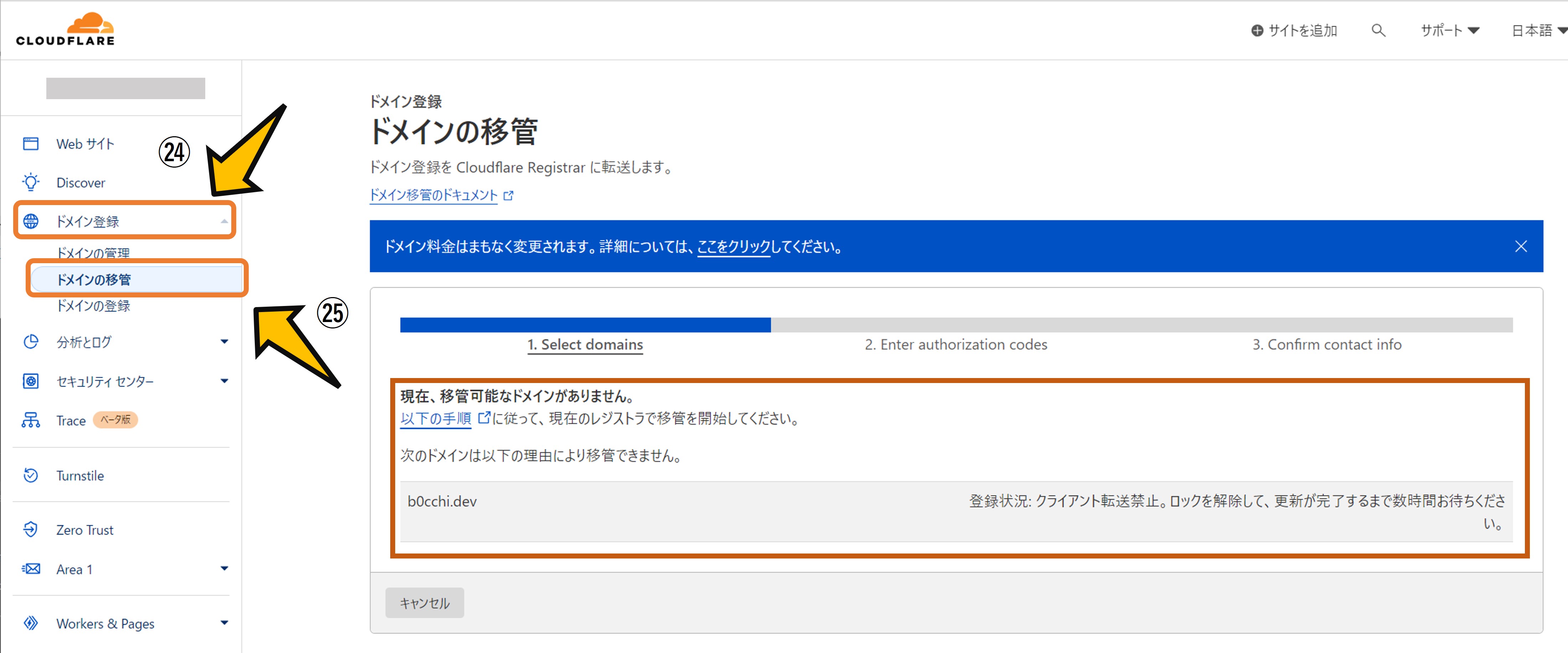Expand the 分析とログ section arrow
The image size is (1568, 653).
[x=224, y=342]
